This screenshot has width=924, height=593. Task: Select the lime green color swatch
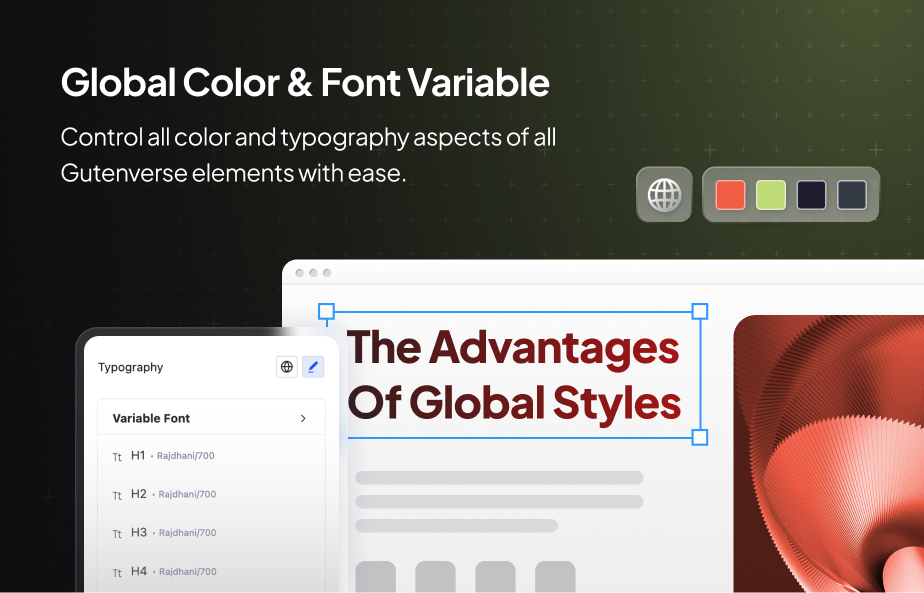click(771, 195)
